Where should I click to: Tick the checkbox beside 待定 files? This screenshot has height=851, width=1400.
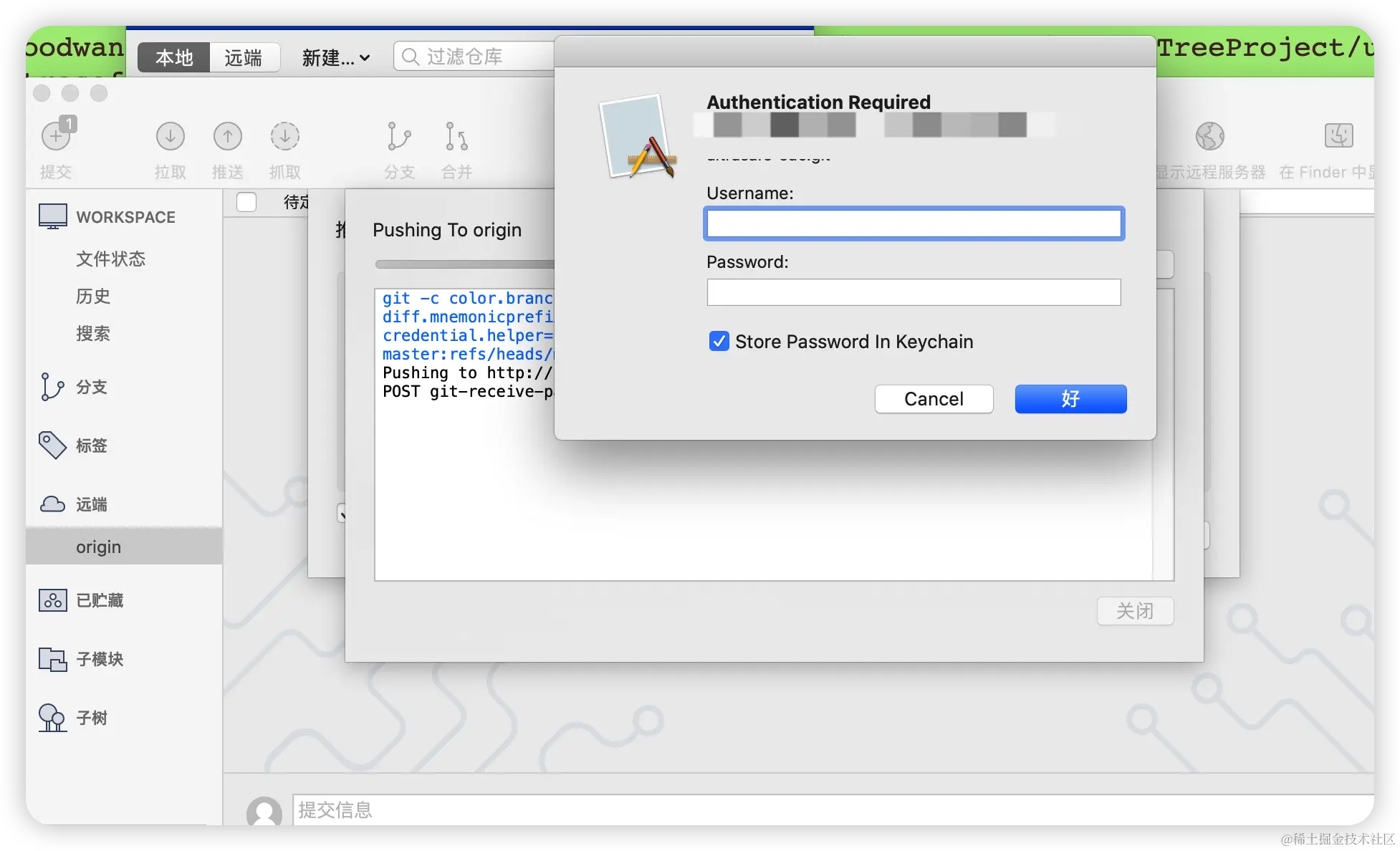(x=246, y=202)
